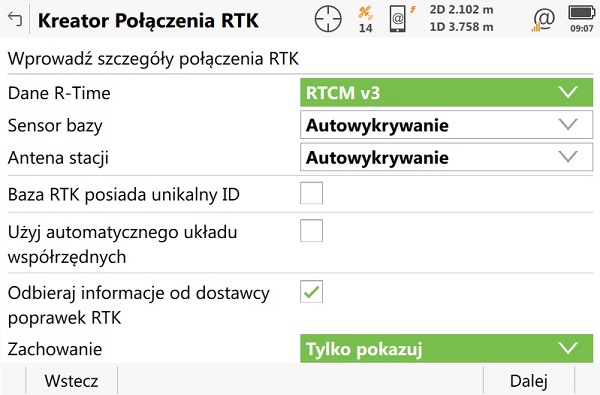Expand the Sensor bazy Autowykrywanie dropdown

click(x=447, y=125)
